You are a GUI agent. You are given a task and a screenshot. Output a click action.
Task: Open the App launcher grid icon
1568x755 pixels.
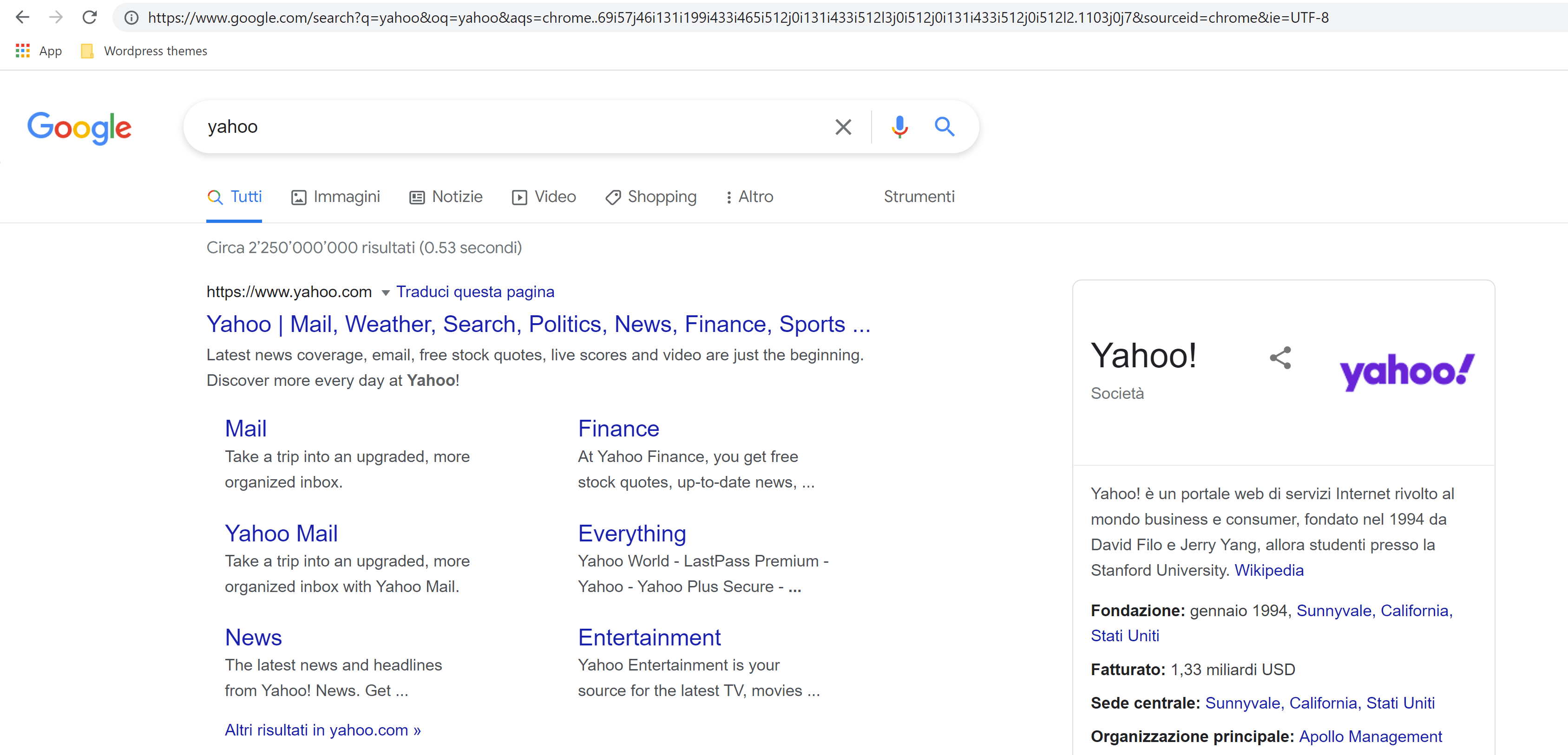tap(22, 51)
